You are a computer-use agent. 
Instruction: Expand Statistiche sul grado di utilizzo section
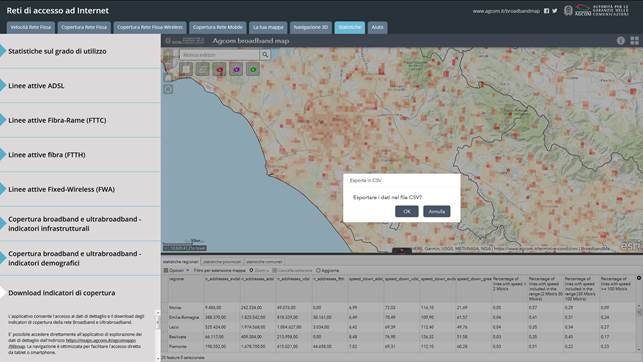point(80,51)
